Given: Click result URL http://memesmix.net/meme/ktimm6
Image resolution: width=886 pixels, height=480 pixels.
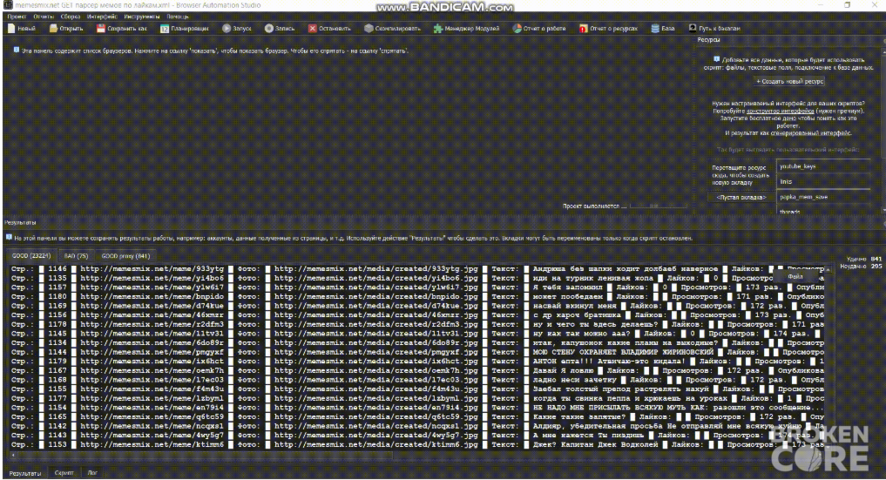Looking at the screenshot, I should click(152, 444).
